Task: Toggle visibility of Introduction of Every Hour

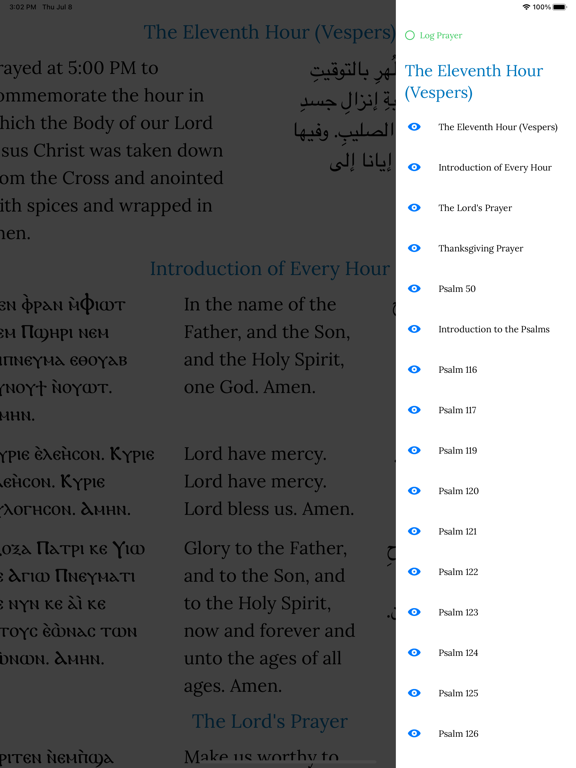Action: (x=414, y=168)
